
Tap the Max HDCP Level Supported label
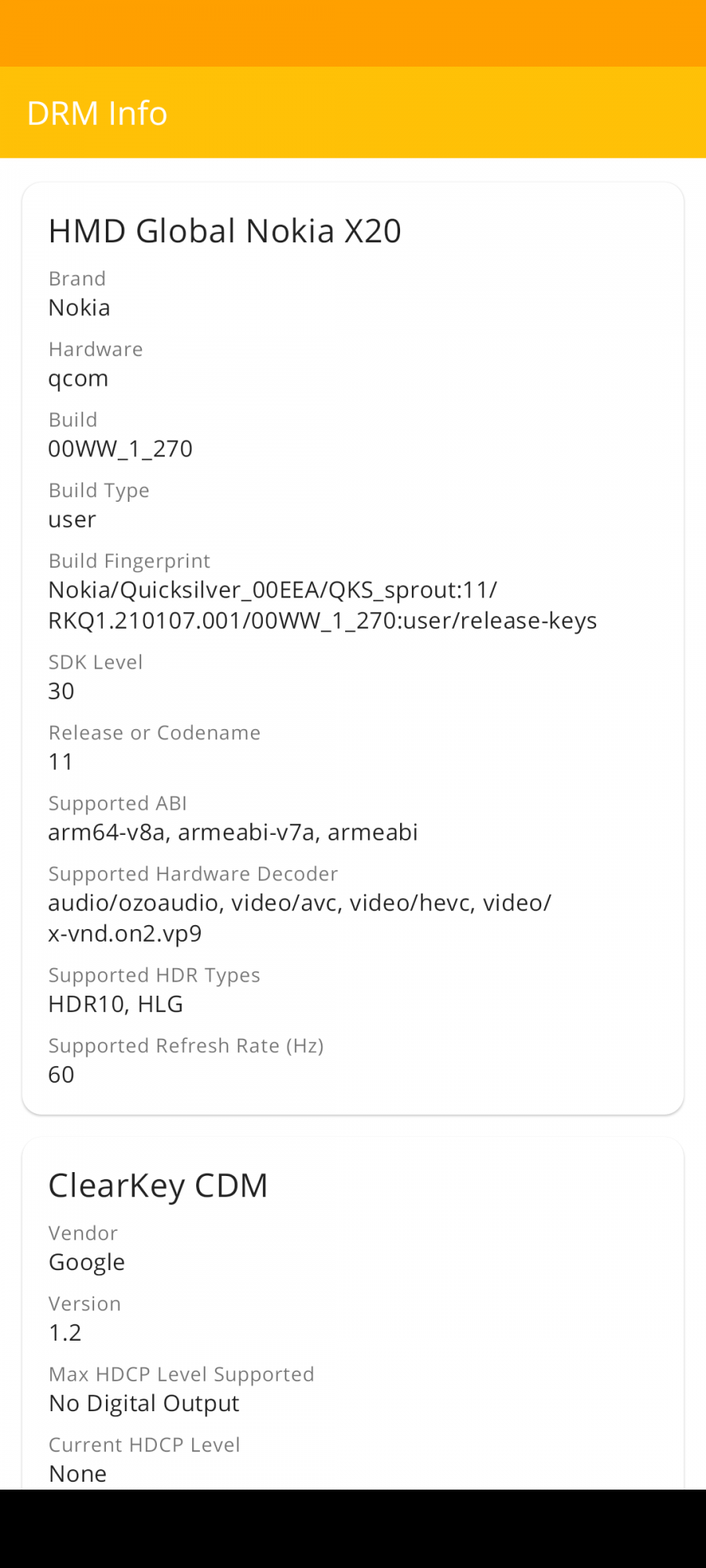click(181, 1374)
